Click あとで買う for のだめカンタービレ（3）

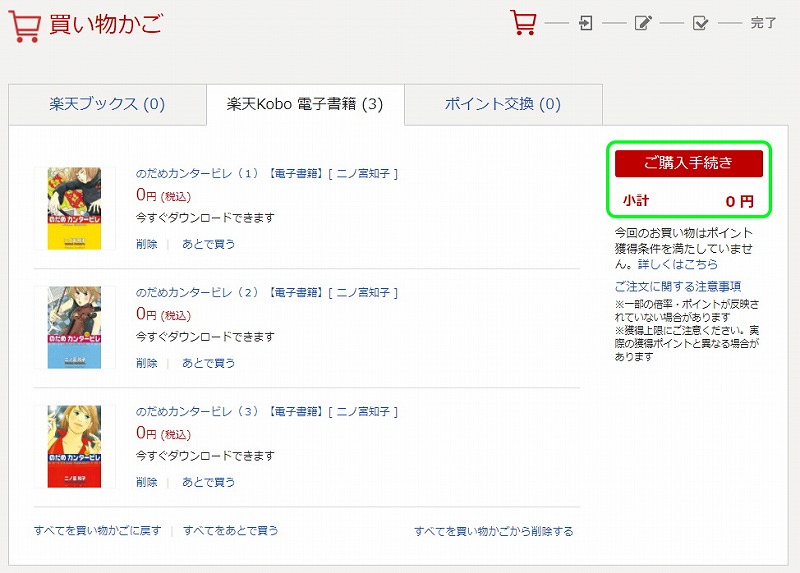point(209,482)
